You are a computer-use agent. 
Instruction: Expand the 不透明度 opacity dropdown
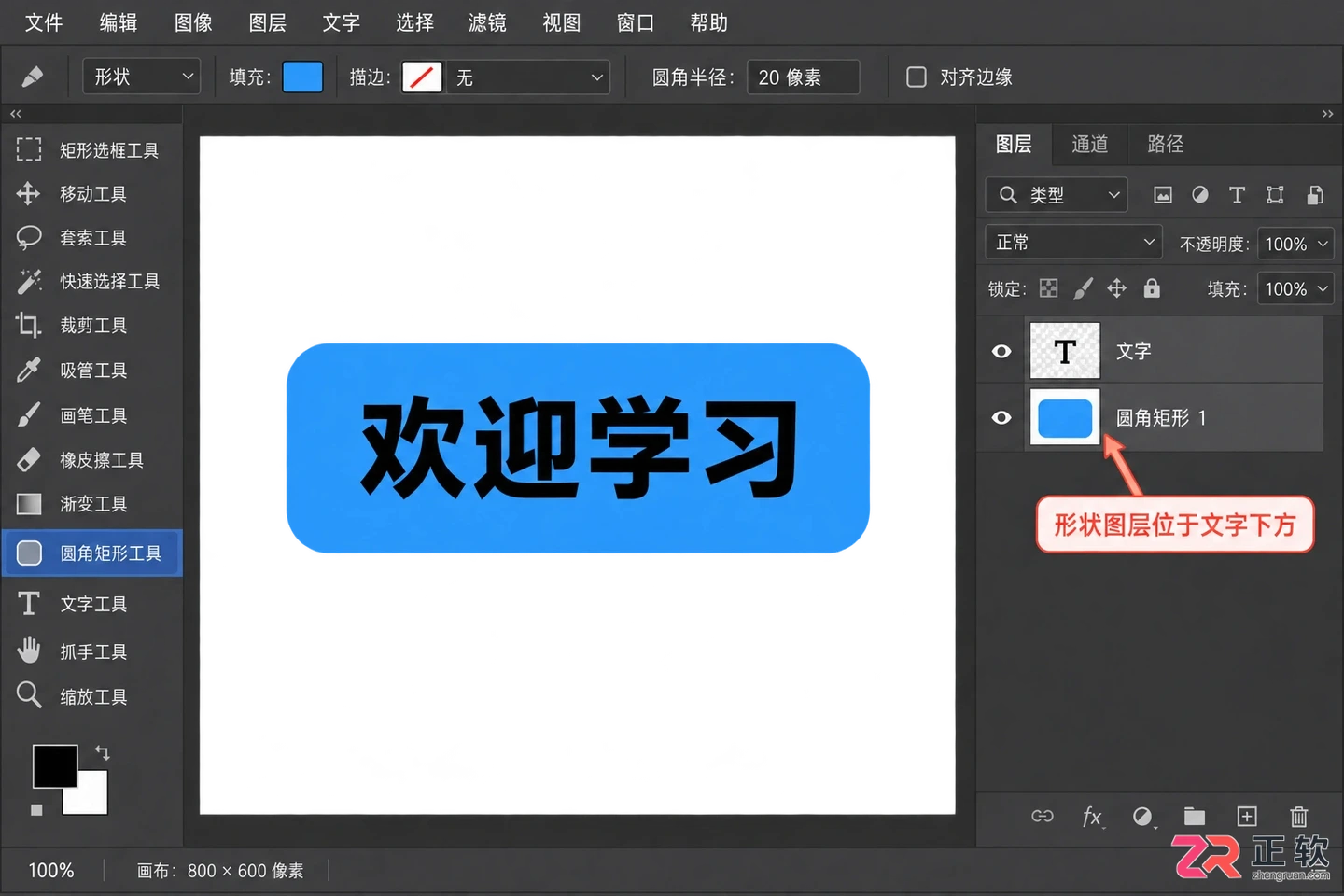tap(1295, 244)
